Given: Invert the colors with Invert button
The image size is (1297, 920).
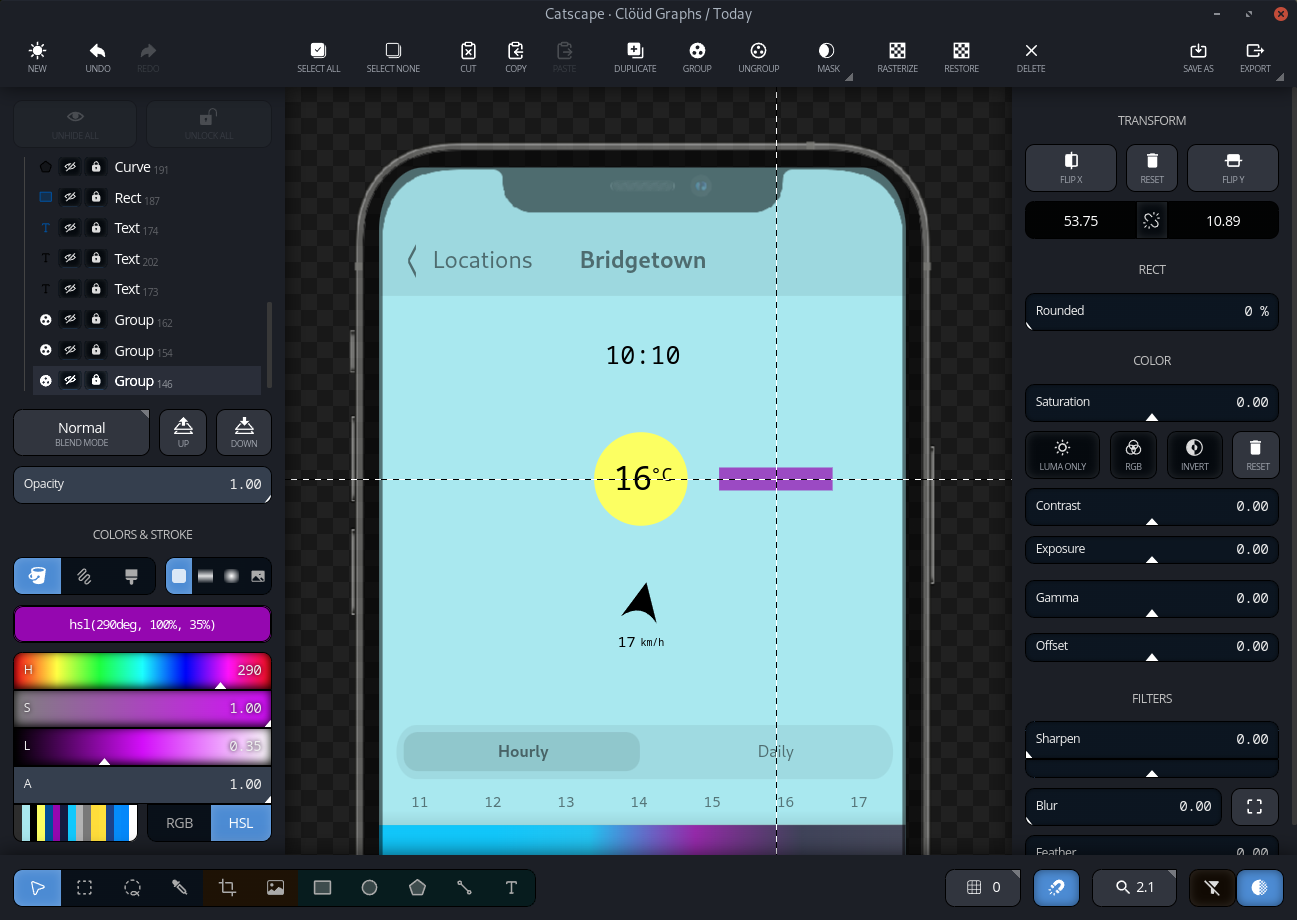Looking at the screenshot, I should [x=1194, y=455].
